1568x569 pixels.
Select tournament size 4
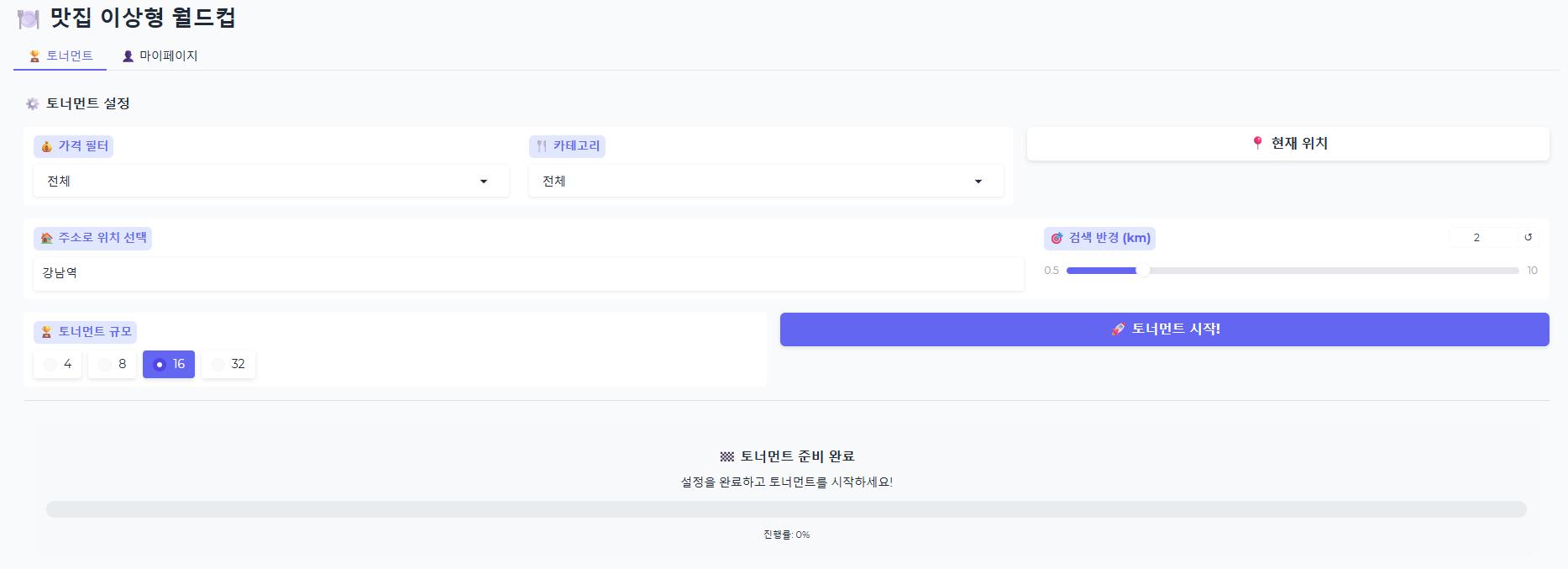58,365
